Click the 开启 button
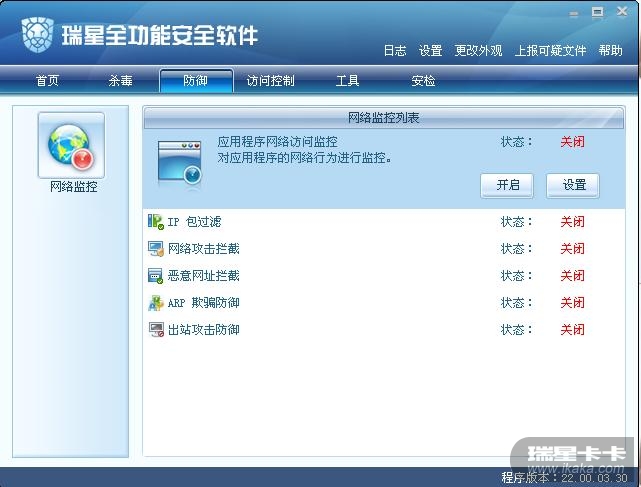Screen dimensions: 641x487 pos(507,185)
